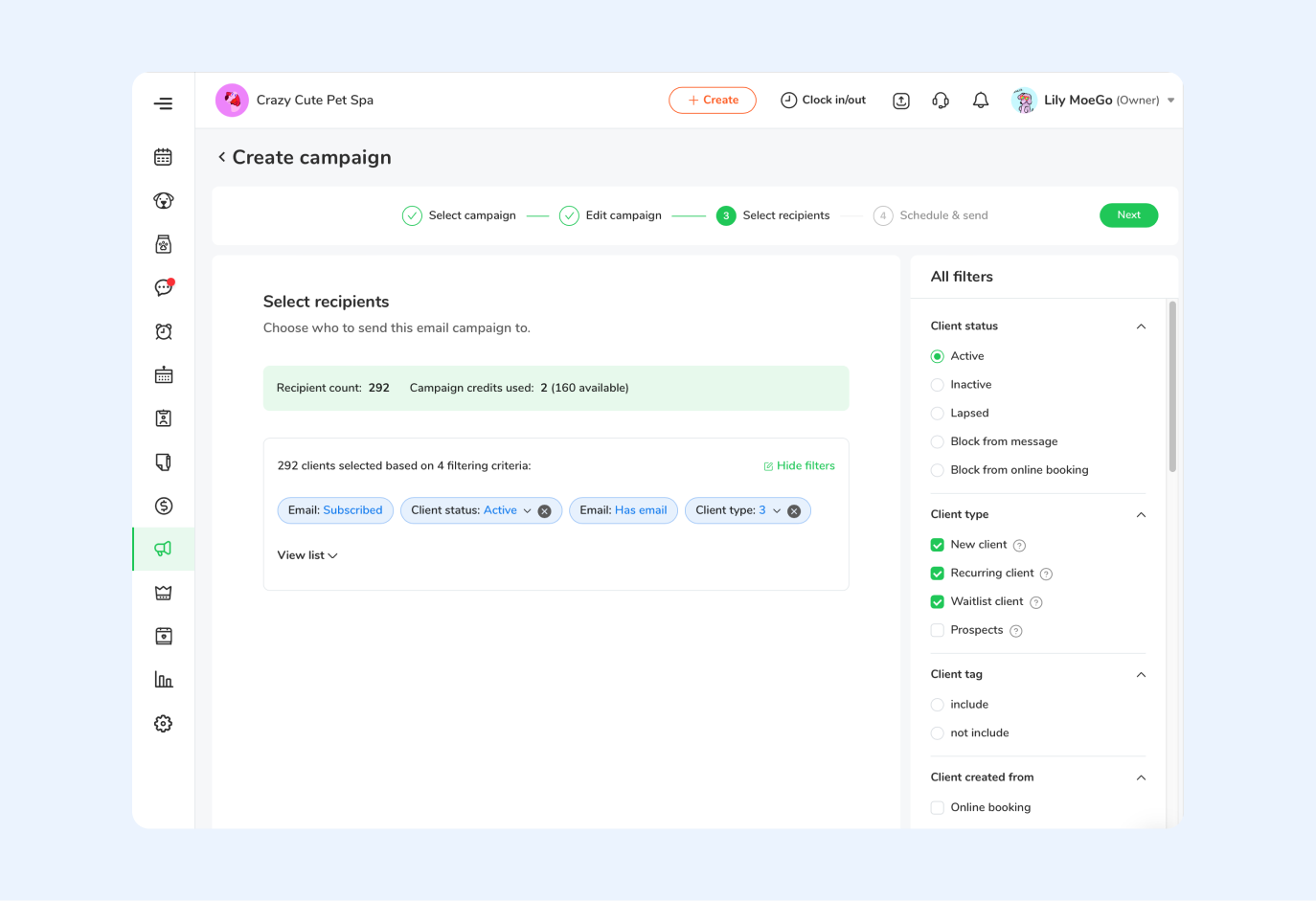Screen dimensions: 1316x901
Task: Open the dollar sign payments icon
Action: [x=163, y=506]
